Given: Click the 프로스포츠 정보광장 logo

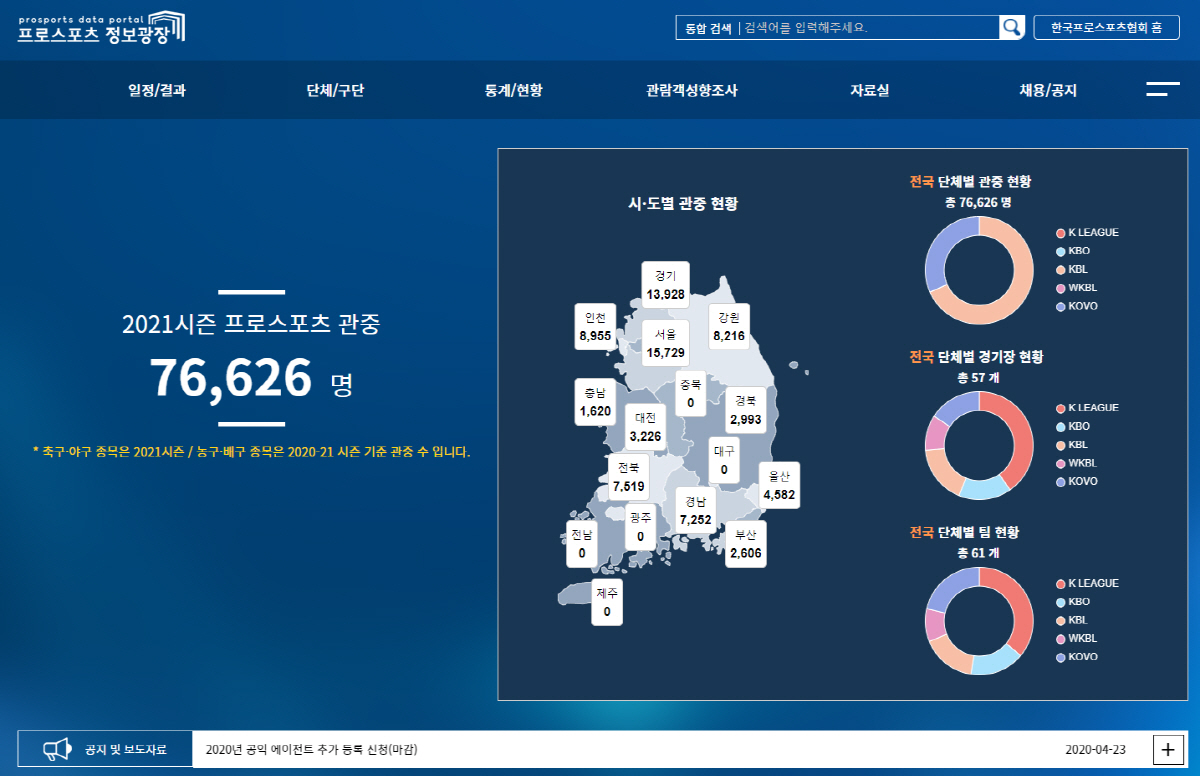Looking at the screenshot, I should 101,26.
